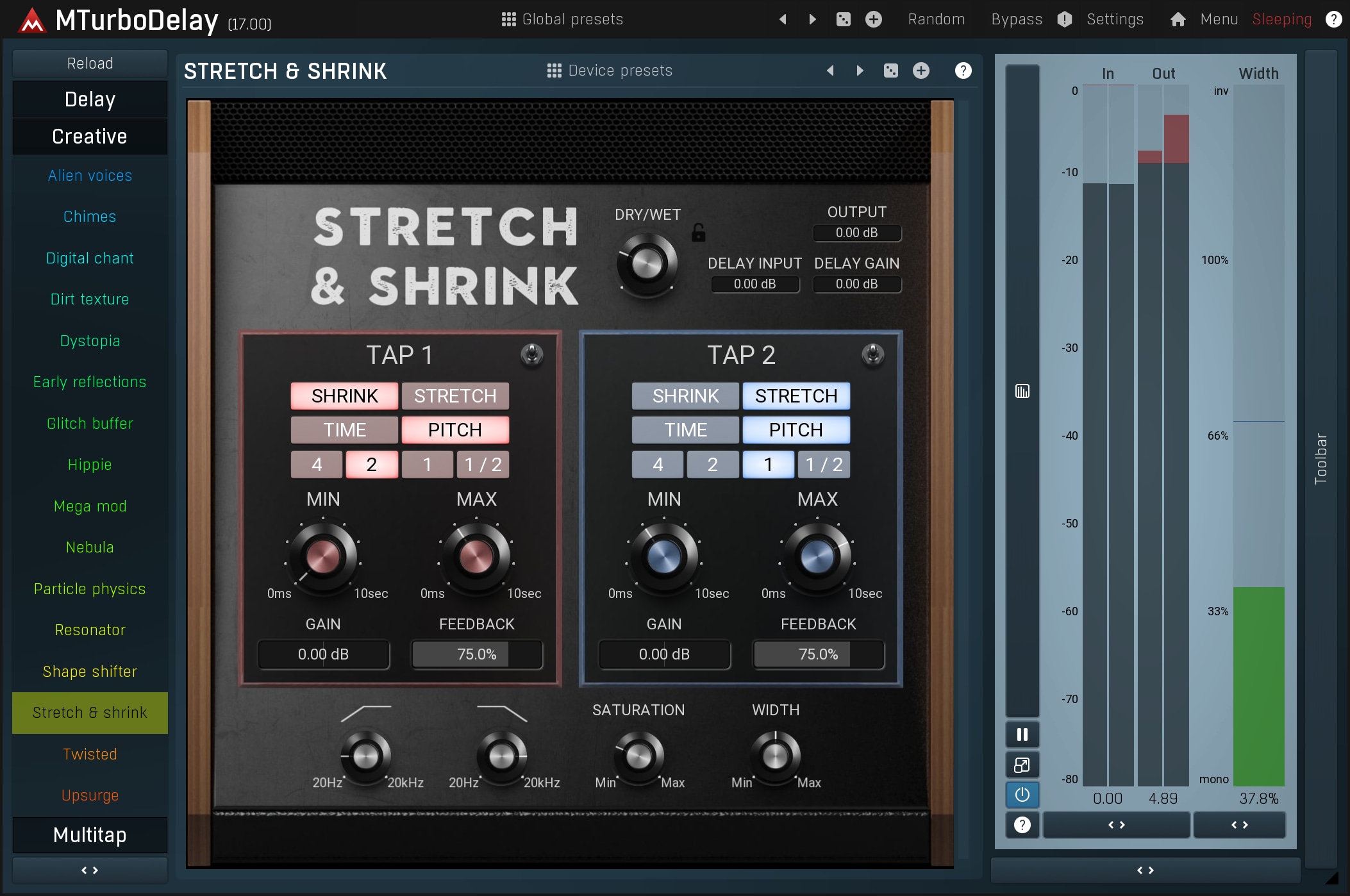Screen dimensions: 1350x896
Task: Select the Nebula device
Action: 90,547
